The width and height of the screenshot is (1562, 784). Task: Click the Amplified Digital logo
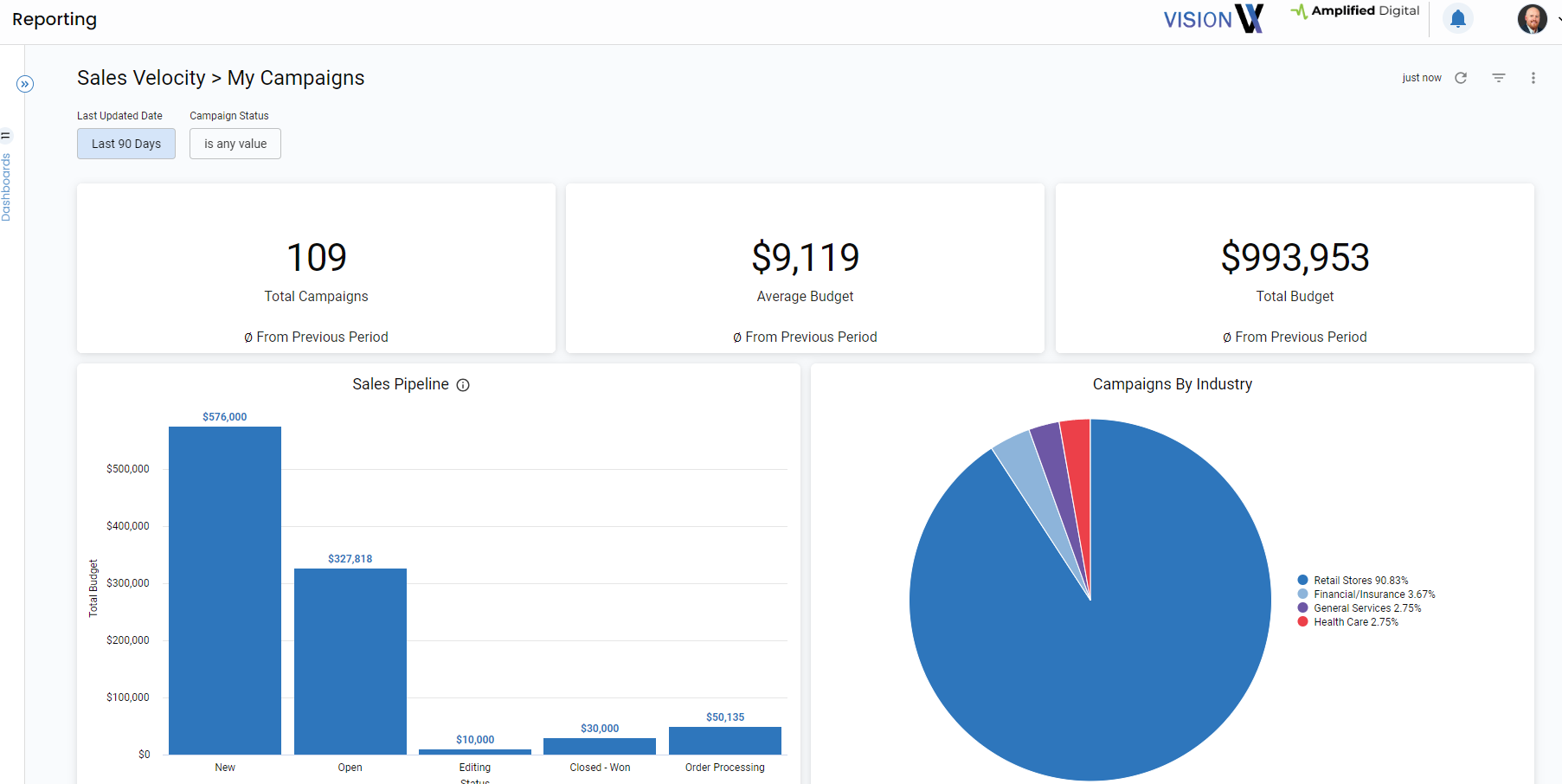(1354, 11)
